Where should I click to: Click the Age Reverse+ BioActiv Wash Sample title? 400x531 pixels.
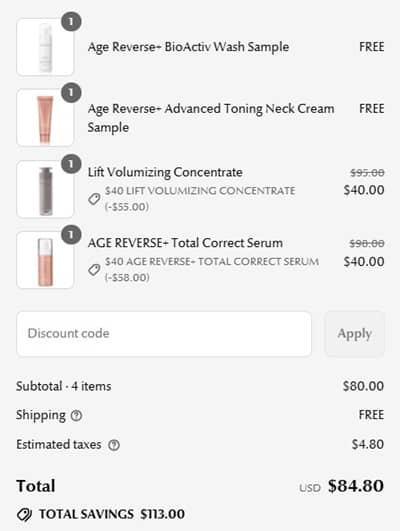tap(188, 47)
